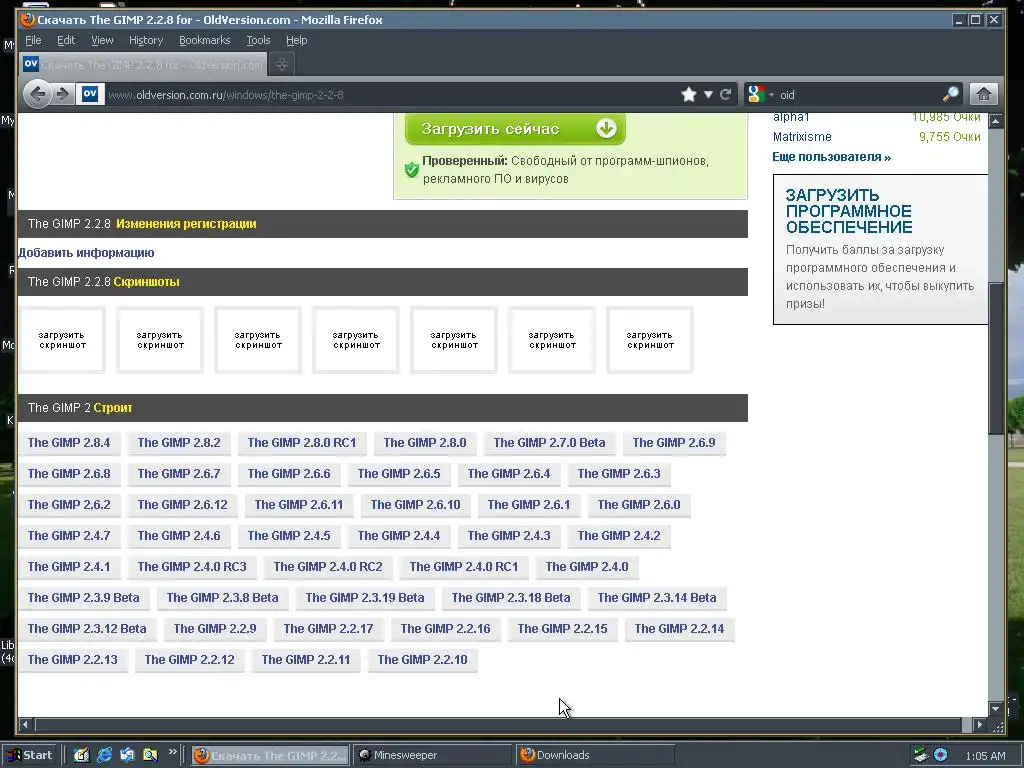Click the green Загрузить сейчас download button
This screenshot has height=768, width=1024.
point(515,129)
